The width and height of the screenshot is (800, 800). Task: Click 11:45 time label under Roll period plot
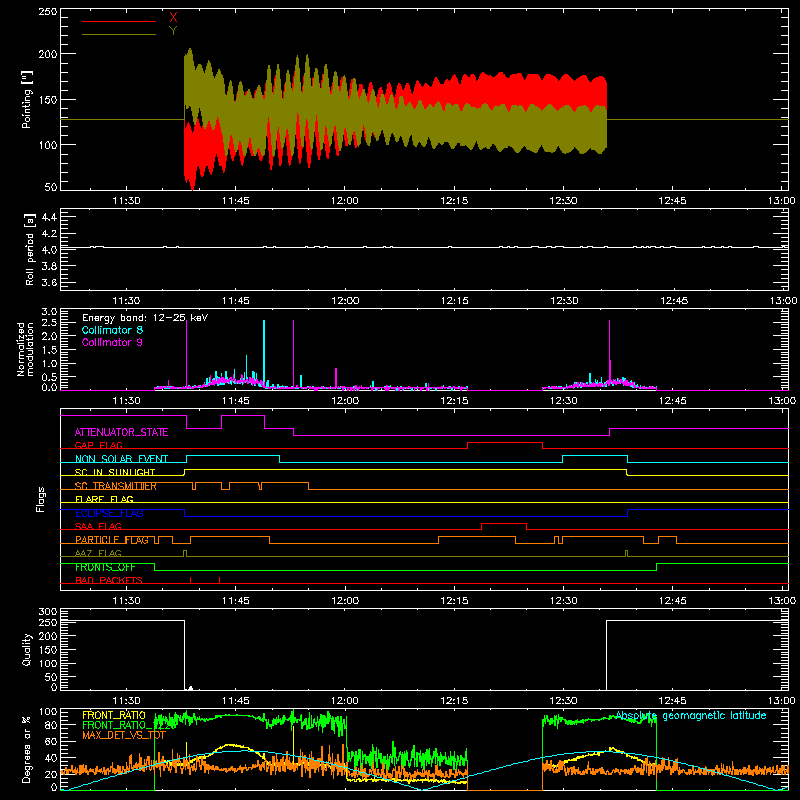236,301
